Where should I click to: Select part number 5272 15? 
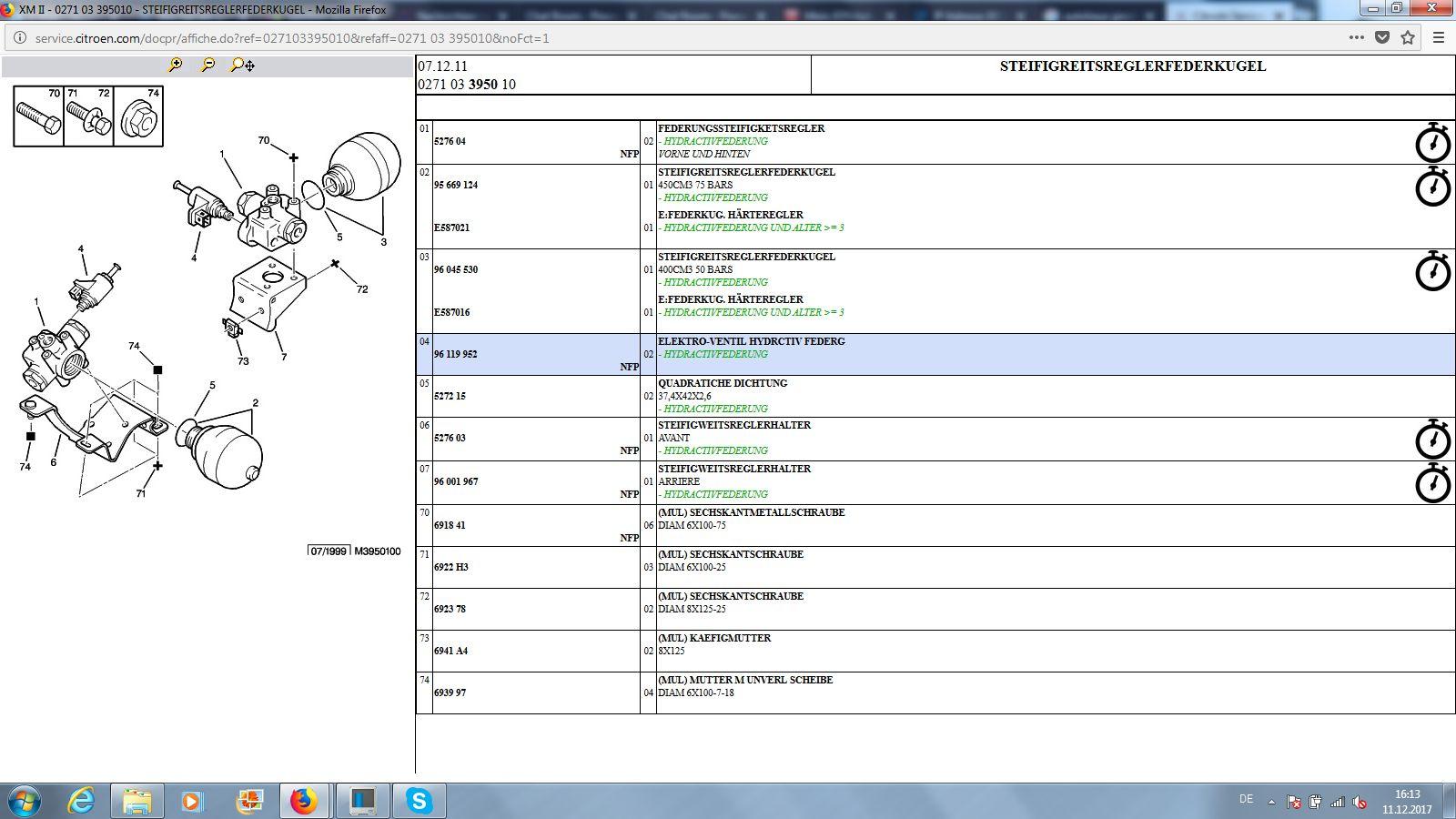450,396
